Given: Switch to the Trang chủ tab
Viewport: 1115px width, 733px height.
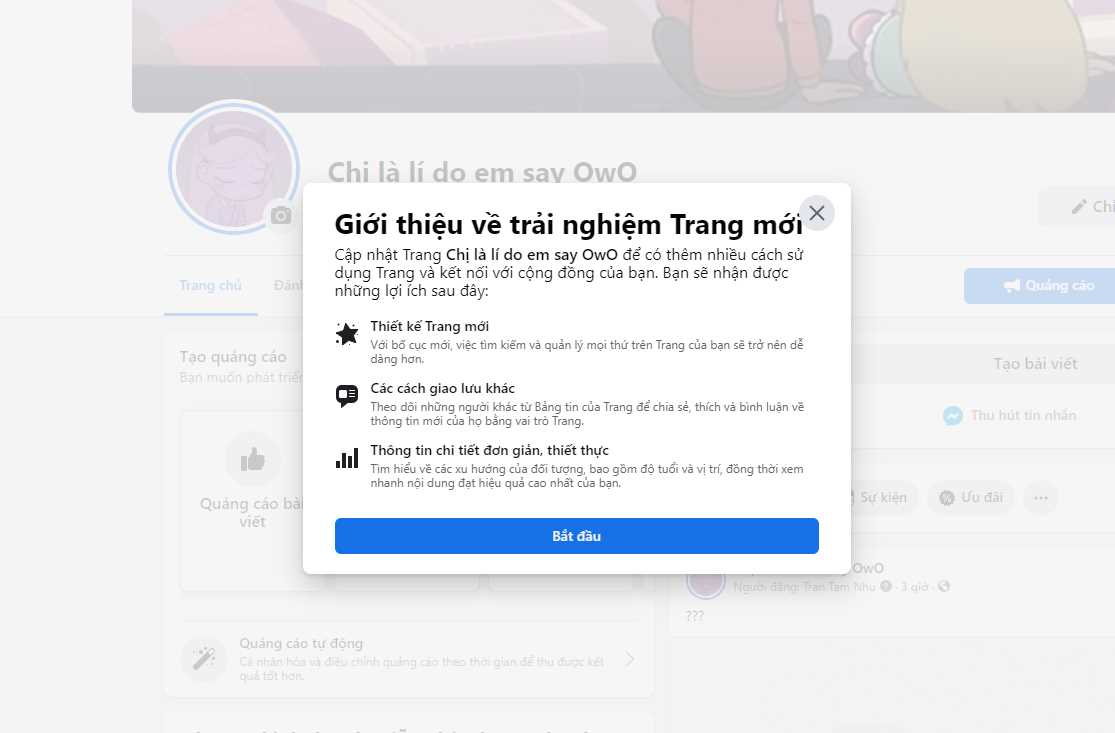Looking at the screenshot, I should [210, 285].
